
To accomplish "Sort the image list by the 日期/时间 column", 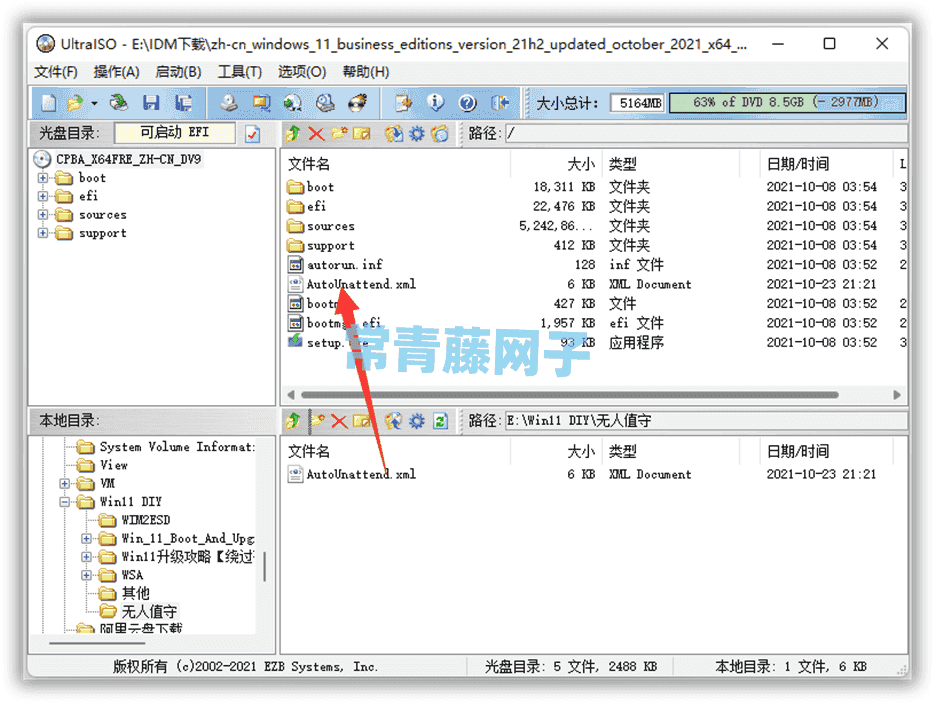I will coord(826,164).
